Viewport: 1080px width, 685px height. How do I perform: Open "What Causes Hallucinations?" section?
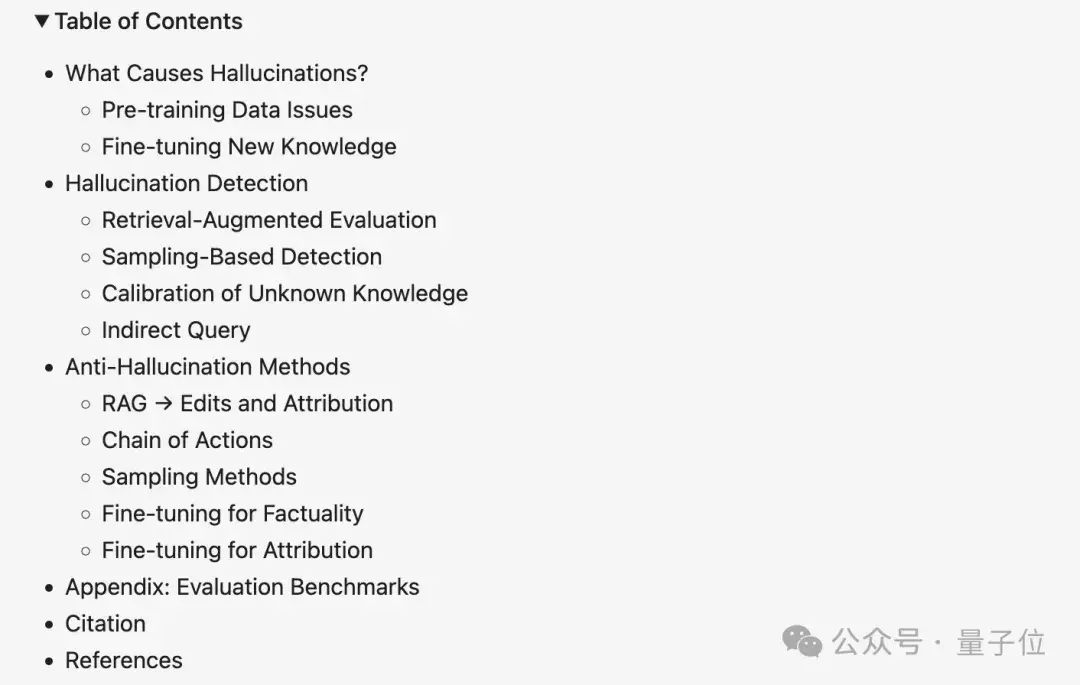tap(216, 73)
